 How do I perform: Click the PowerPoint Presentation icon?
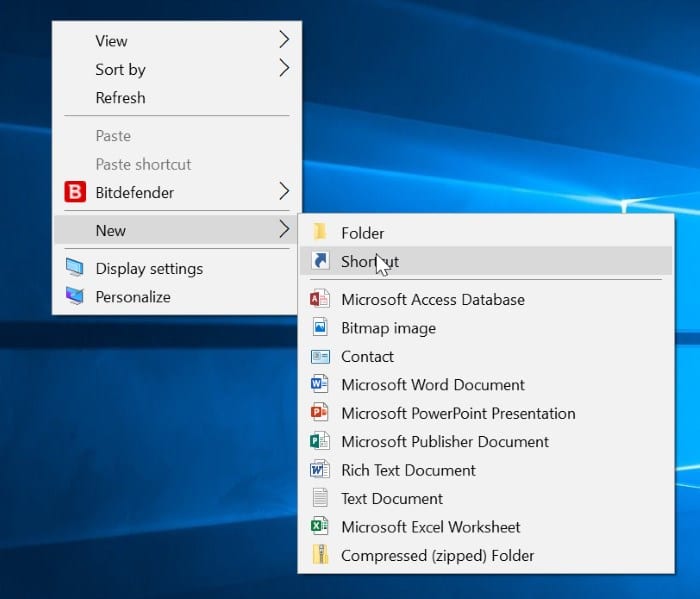pyautogui.click(x=320, y=412)
